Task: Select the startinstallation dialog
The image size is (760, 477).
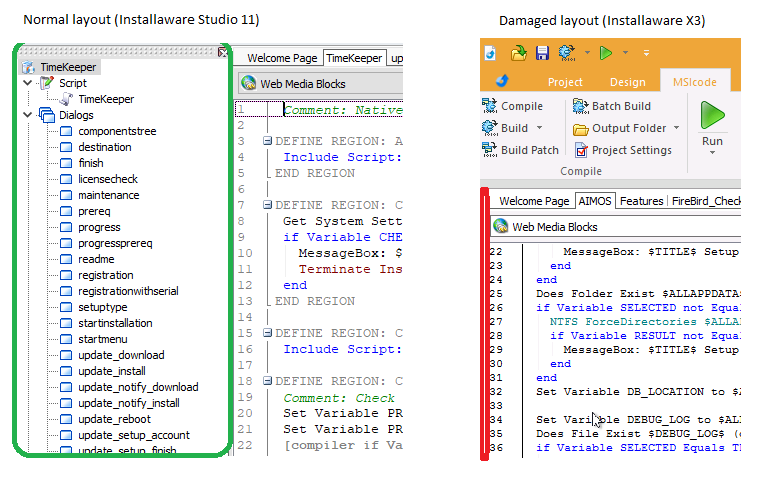Action: (115, 323)
